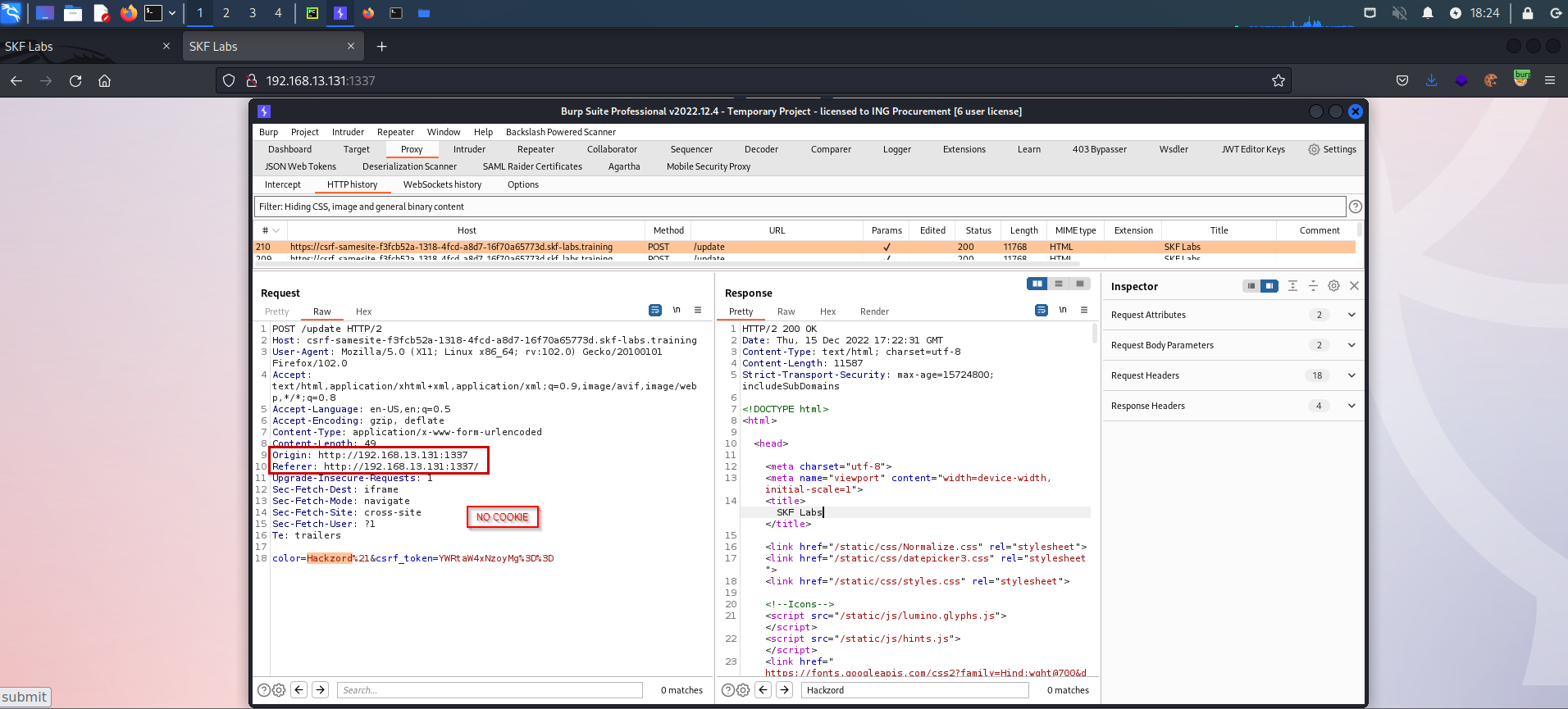Viewport: 1568px width, 709px height.
Task: Select history row 210 POST /update
Action: coord(805,247)
